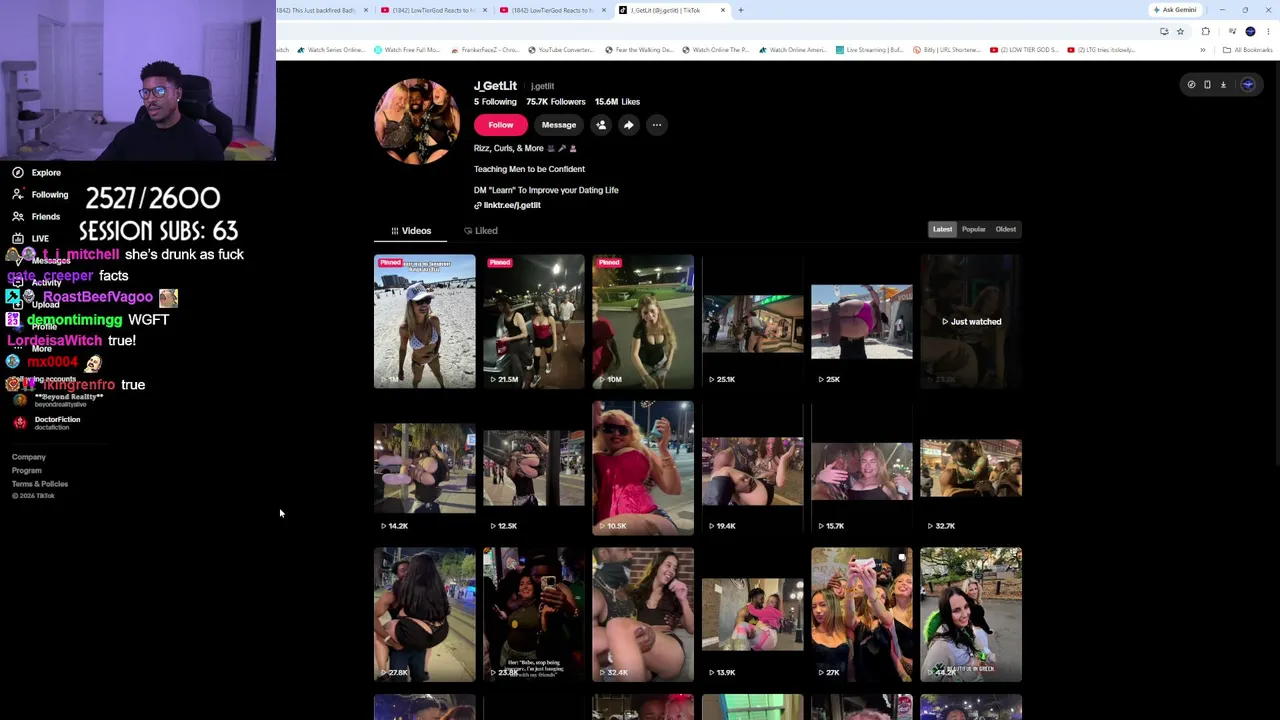Open the LIVE icon in sidebar

(18, 239)
